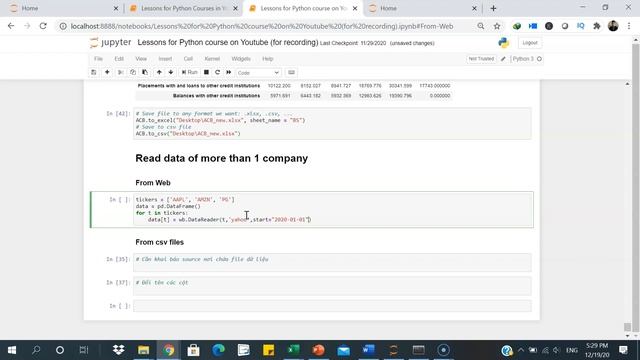Open the Help menu

pyautogui.click(x=267, y=59)
